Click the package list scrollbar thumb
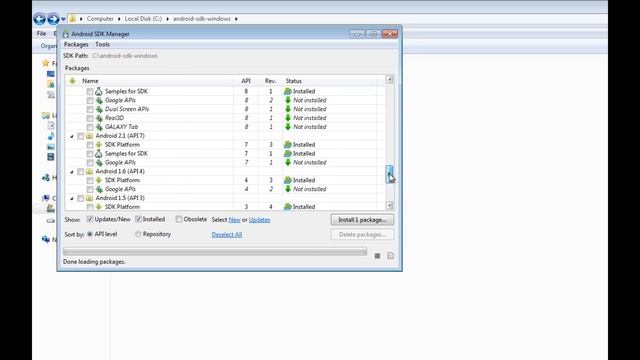Viewport: 640px width, 360px height. (390, 174)
